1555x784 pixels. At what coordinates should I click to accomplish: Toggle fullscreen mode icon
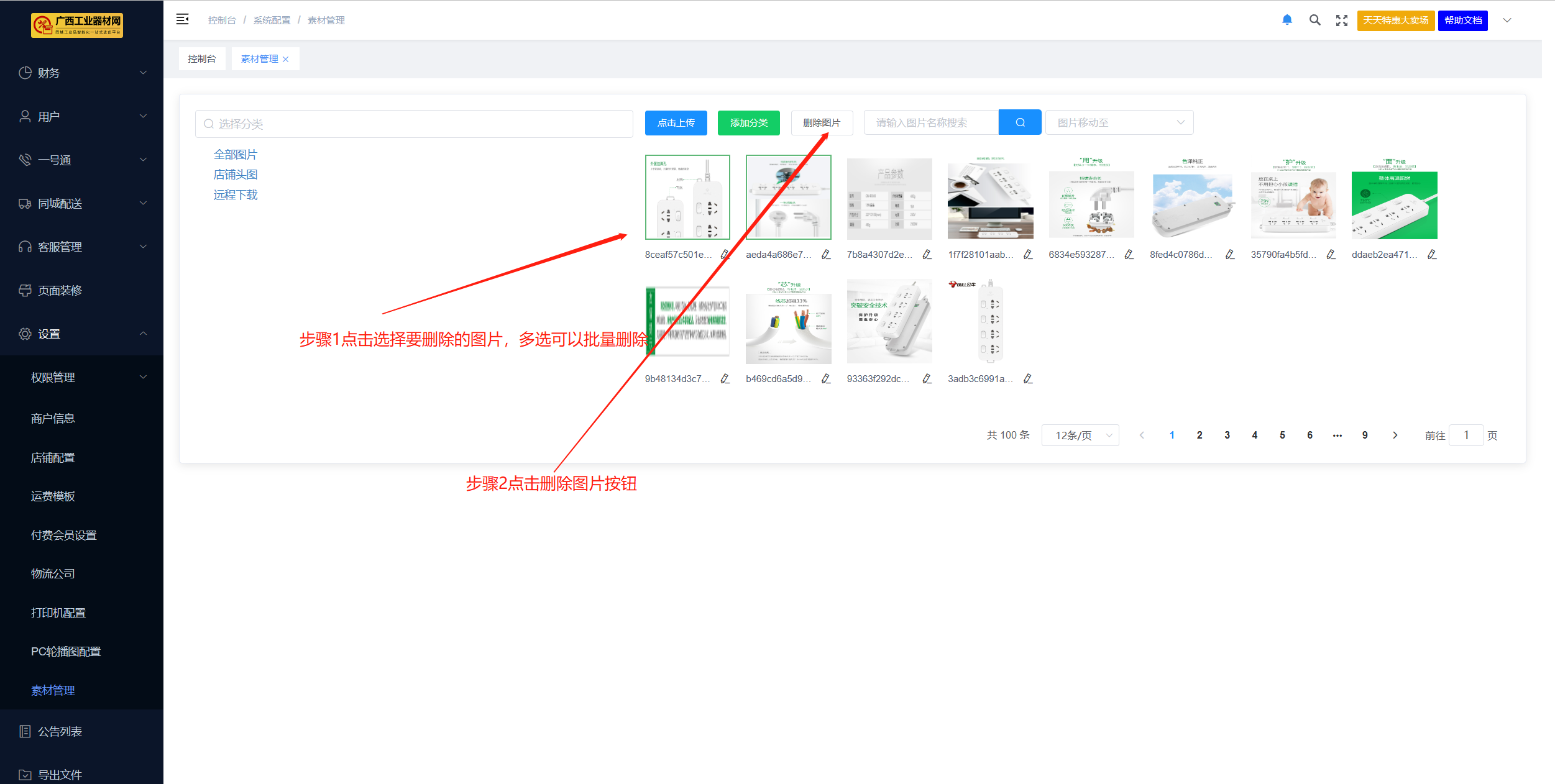point(1341,21)
